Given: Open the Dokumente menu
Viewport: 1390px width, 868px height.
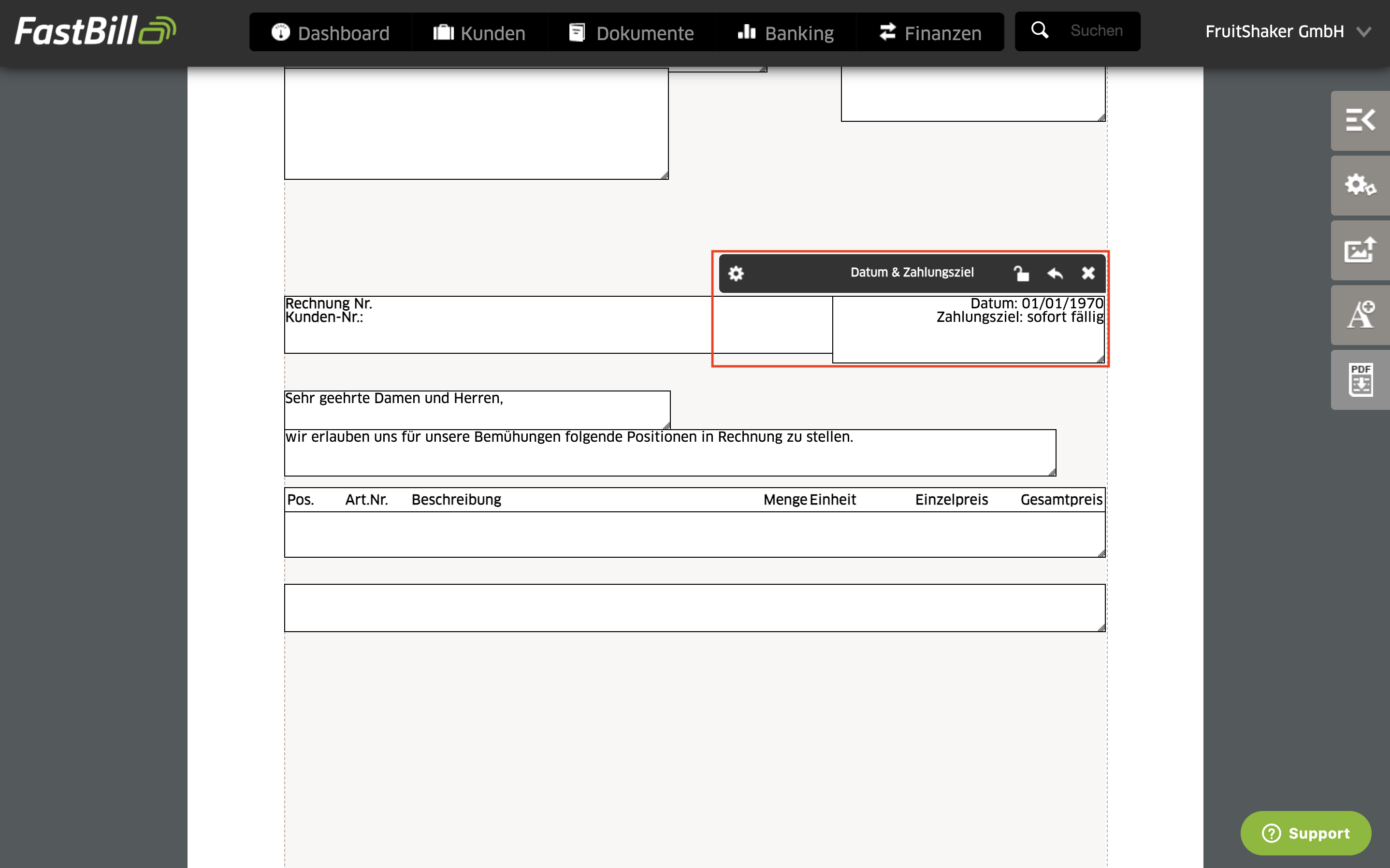Looking at the screenshot, I should tap(631, 33).
